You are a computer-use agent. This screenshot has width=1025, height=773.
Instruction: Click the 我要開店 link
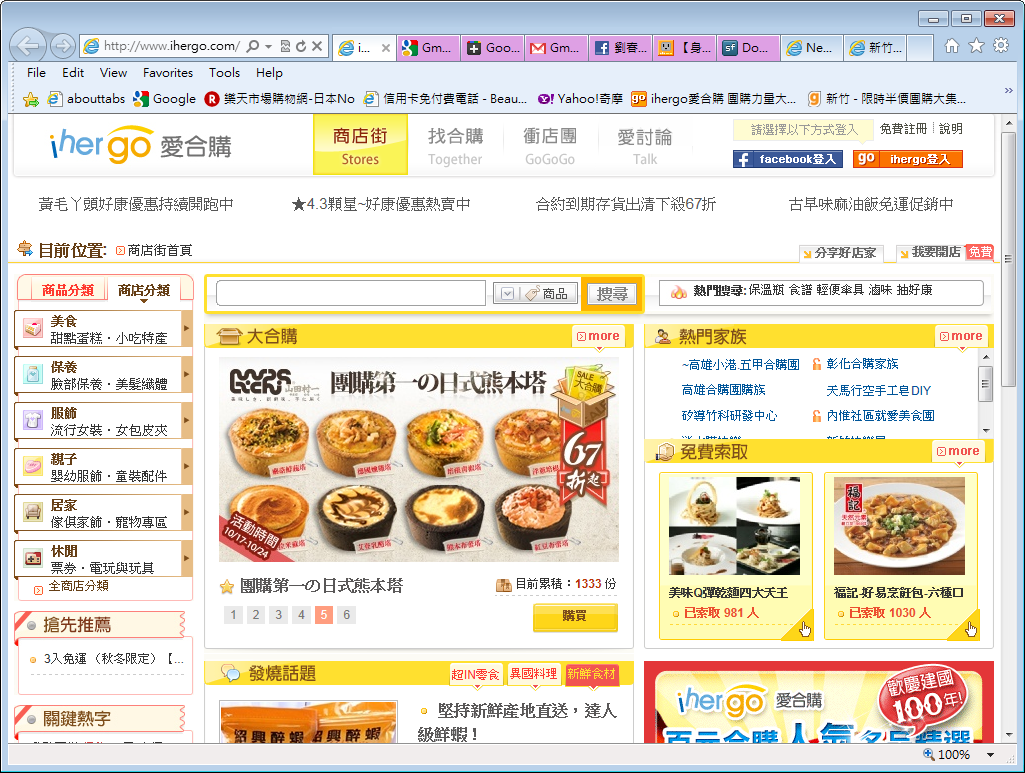point(936,252)
